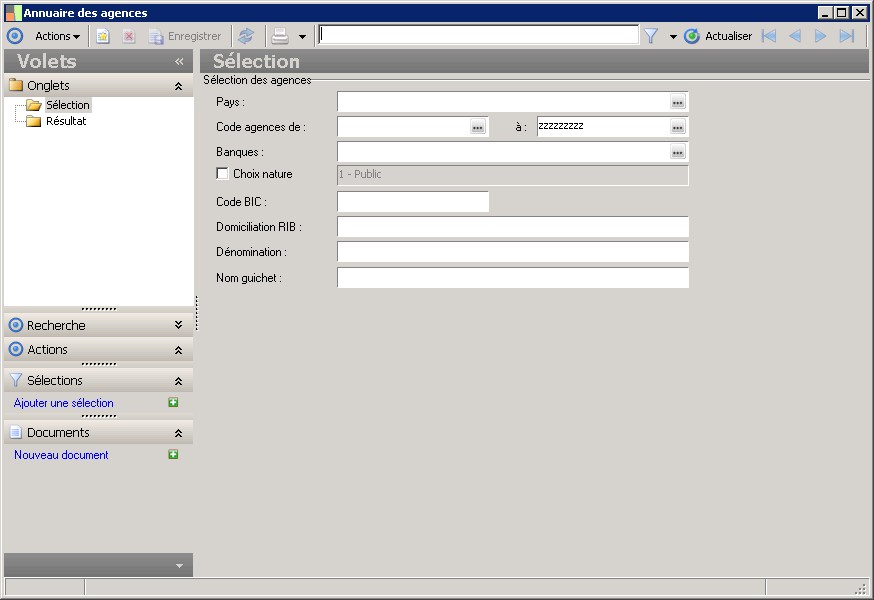The image size is (874, 600).
Task: Click the Documents page icon
Action: (x=16, y=432)
